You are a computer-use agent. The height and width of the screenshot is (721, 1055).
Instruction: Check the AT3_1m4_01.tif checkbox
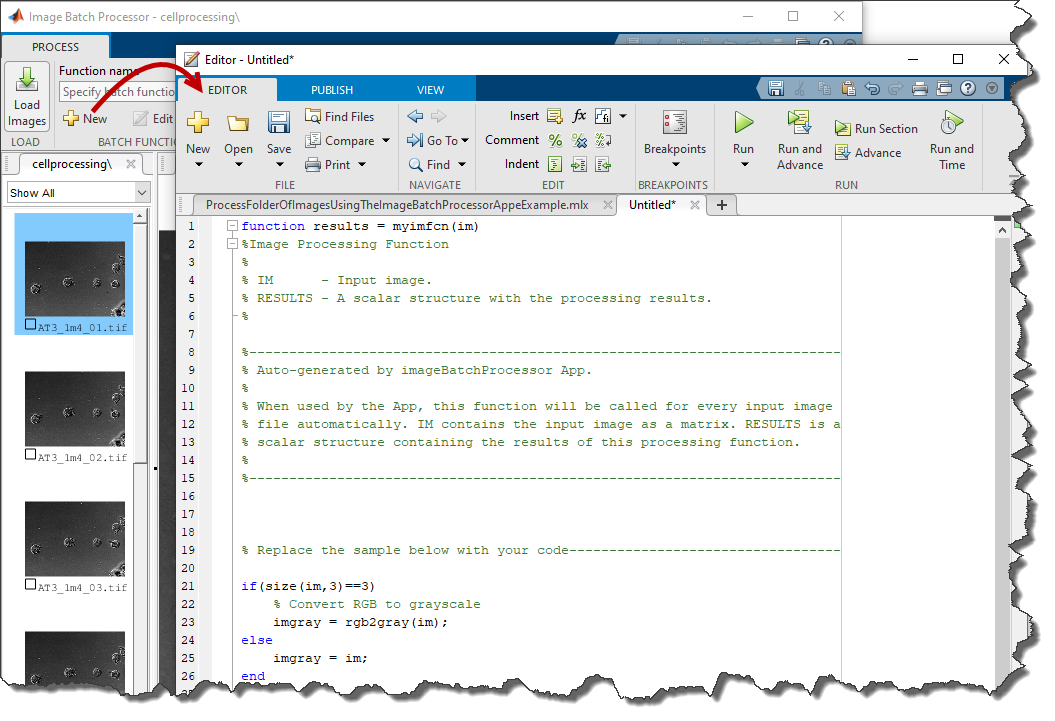coord(30,324)
